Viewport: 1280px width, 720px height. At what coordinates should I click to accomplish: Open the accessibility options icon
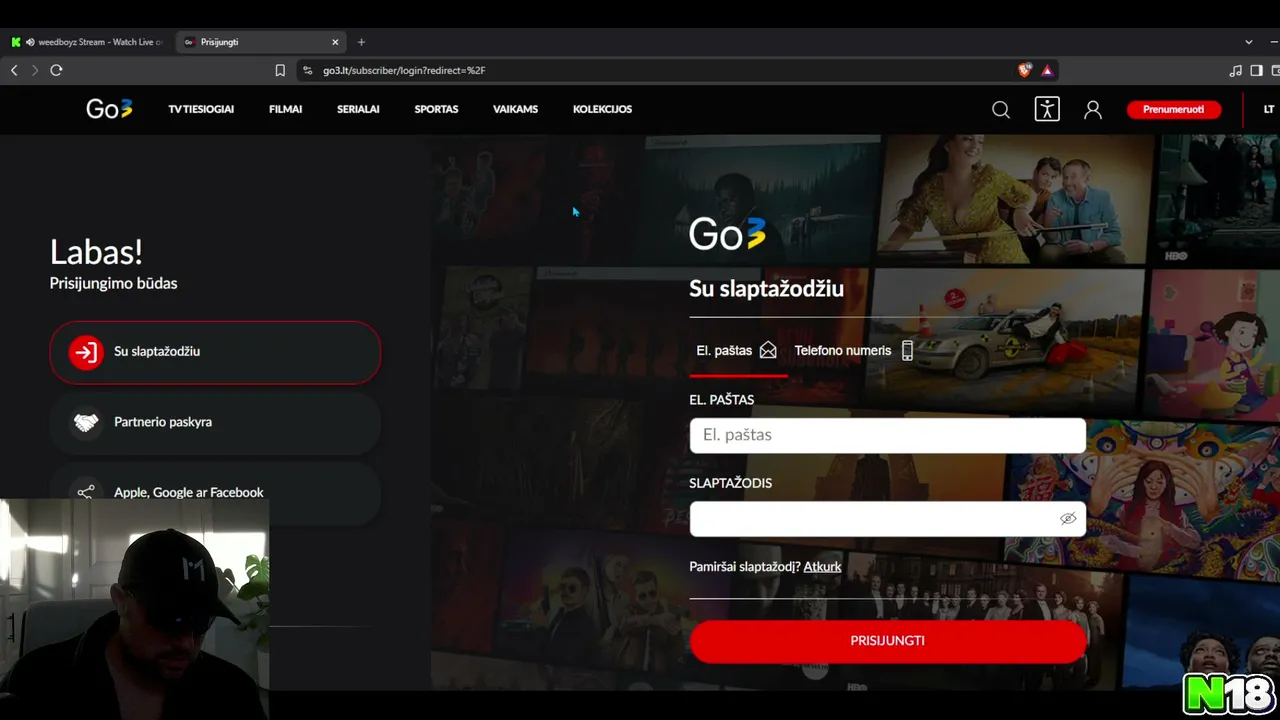tap(1047, 109)
